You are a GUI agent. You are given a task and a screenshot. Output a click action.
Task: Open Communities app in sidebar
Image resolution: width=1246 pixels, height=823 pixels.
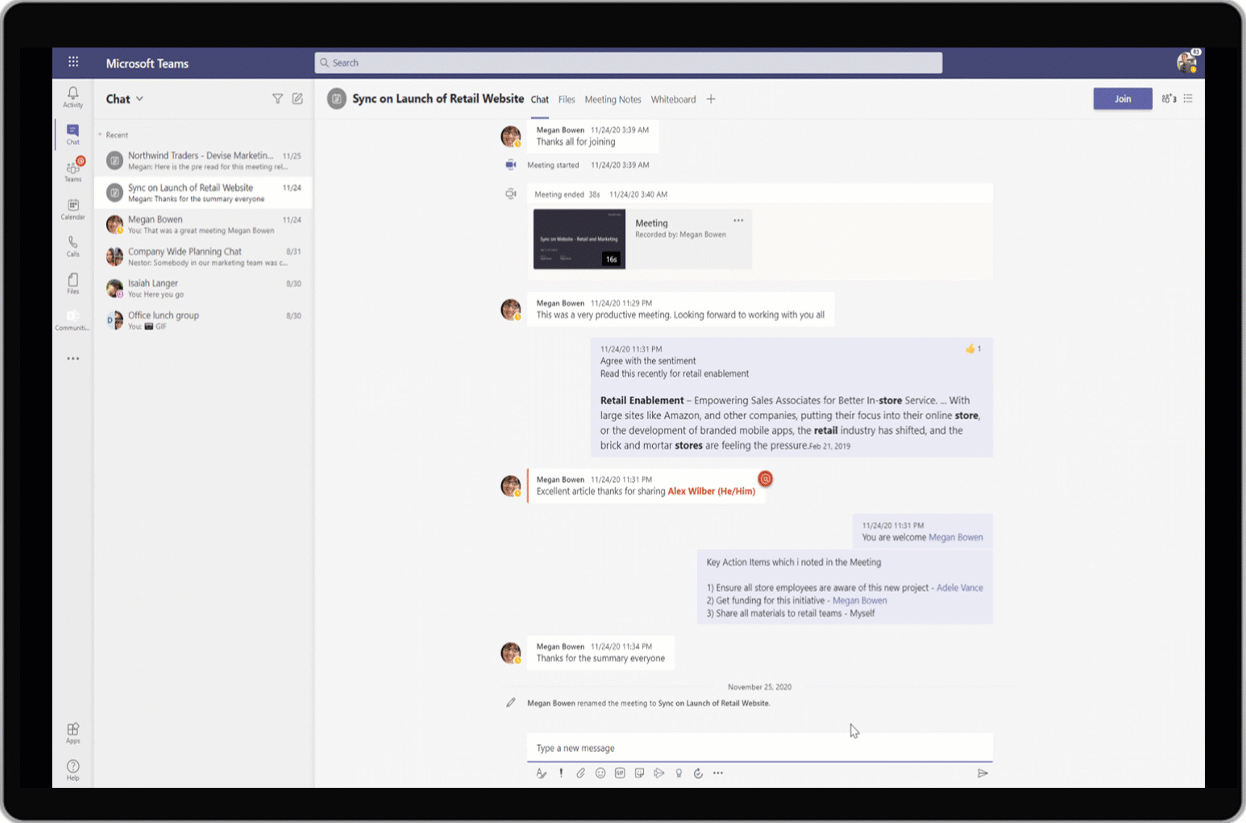pos(73,320)
